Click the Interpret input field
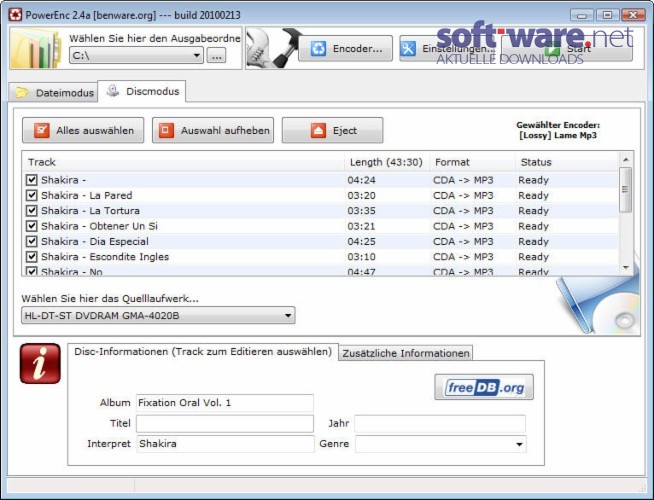Image resolution: width=654 pixels, height=500 pixels. [x=225, y=444]
